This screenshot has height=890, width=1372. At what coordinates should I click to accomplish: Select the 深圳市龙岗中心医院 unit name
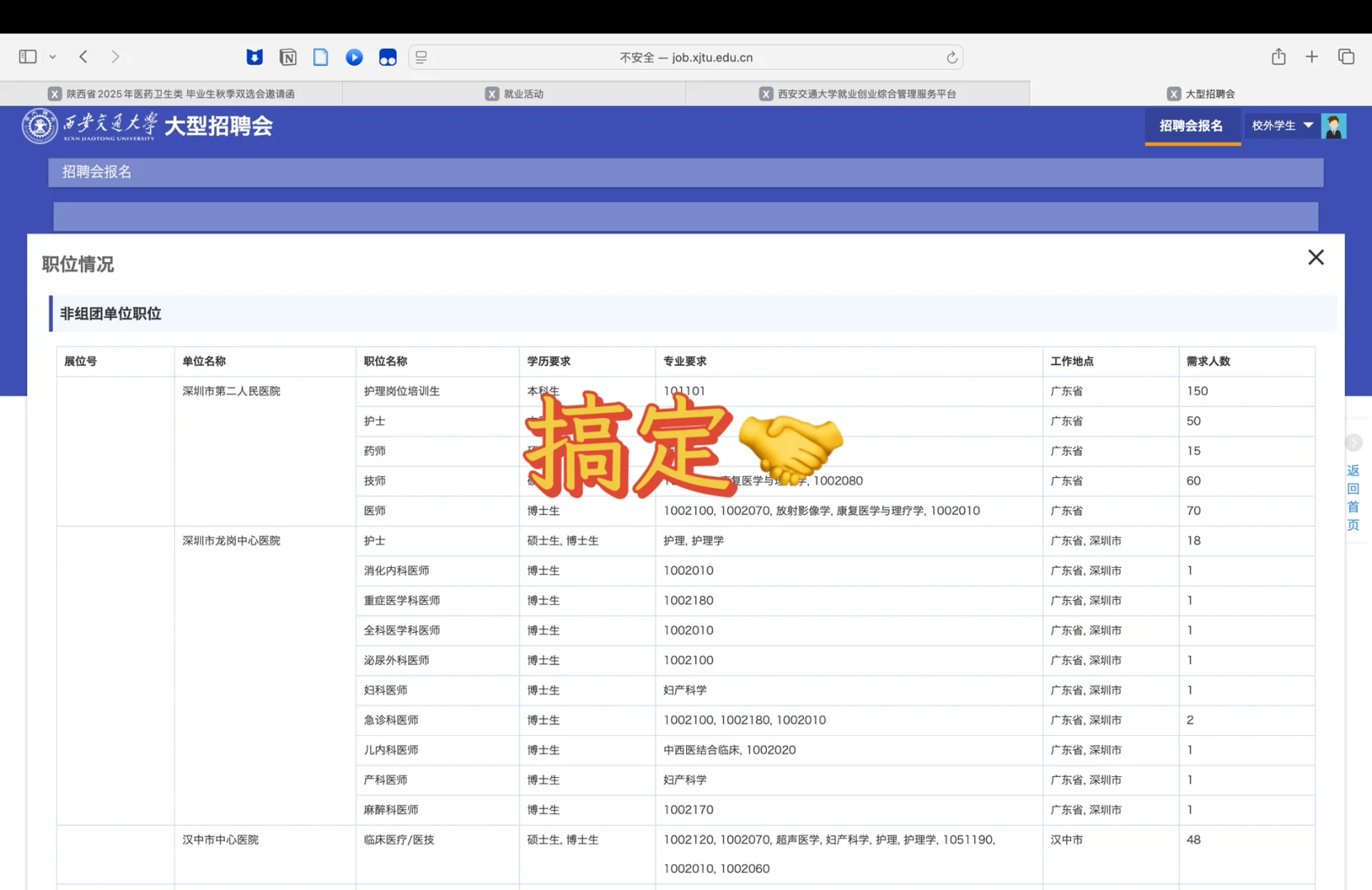(x=232, y=541)
